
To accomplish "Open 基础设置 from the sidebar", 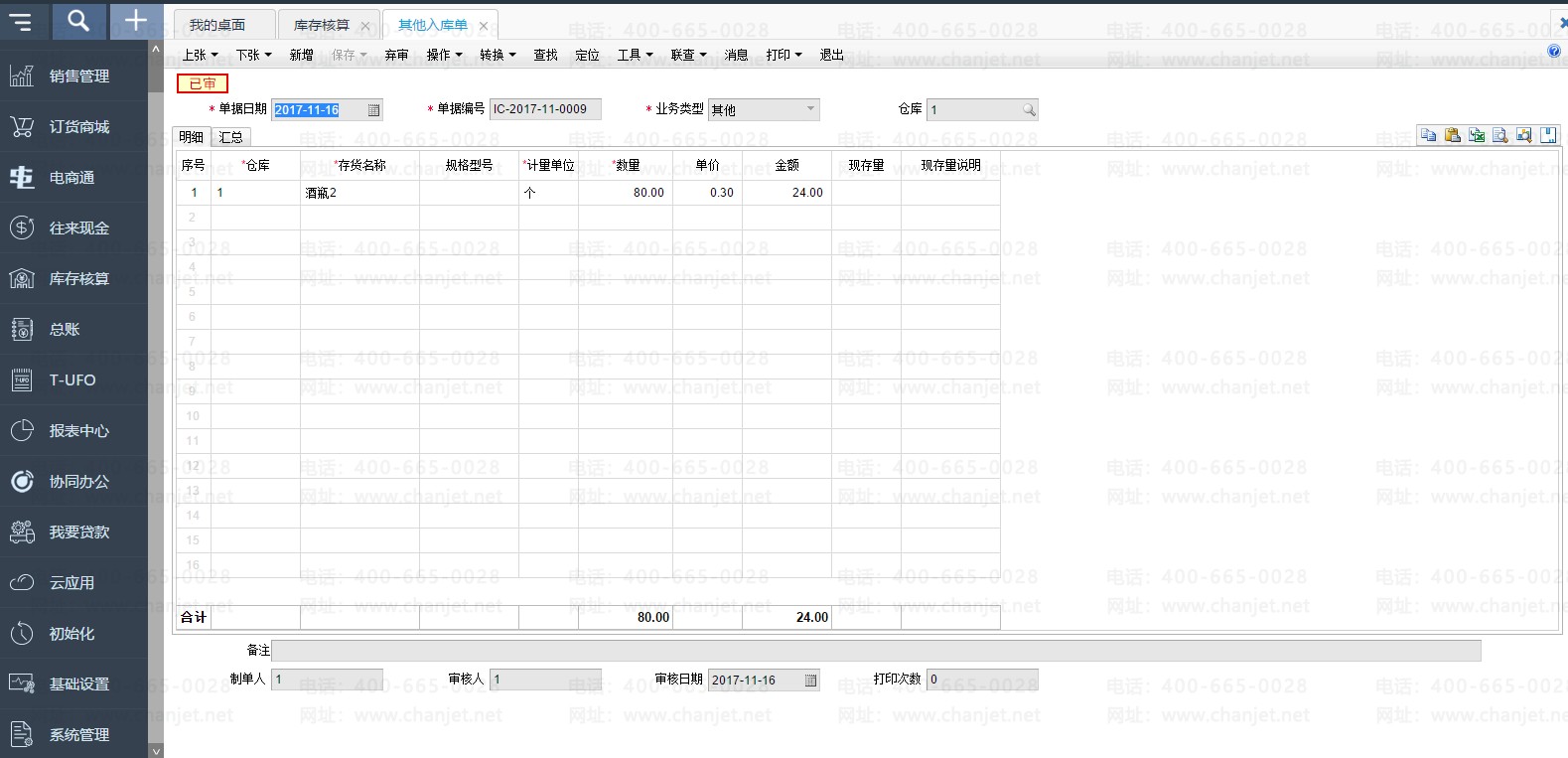I will 74,683.
